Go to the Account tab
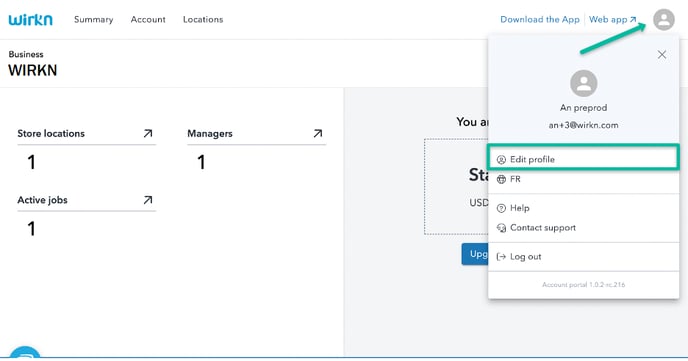The image size is (688, 361). tap(148, 20)
